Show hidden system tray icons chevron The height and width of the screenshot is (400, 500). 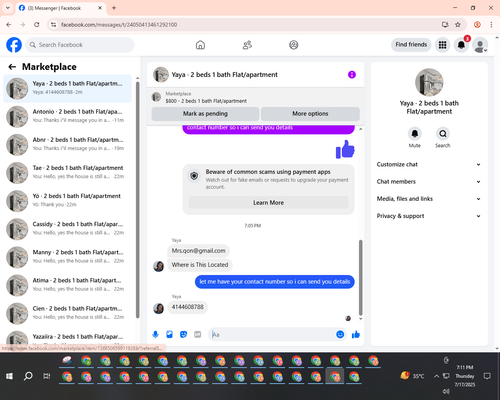point(436,376)
